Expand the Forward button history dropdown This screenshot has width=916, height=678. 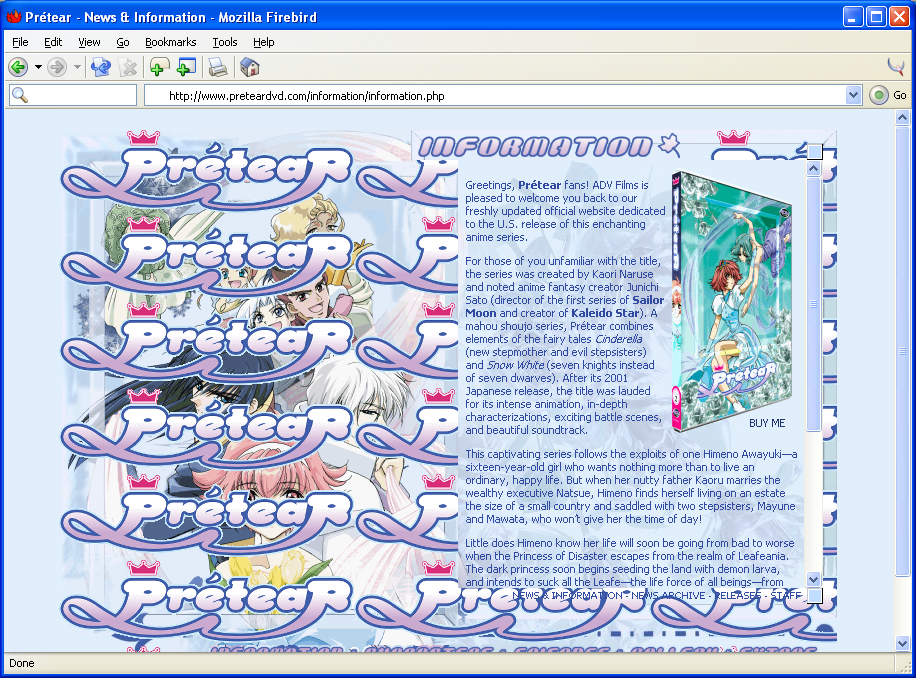tap(77, 67)
